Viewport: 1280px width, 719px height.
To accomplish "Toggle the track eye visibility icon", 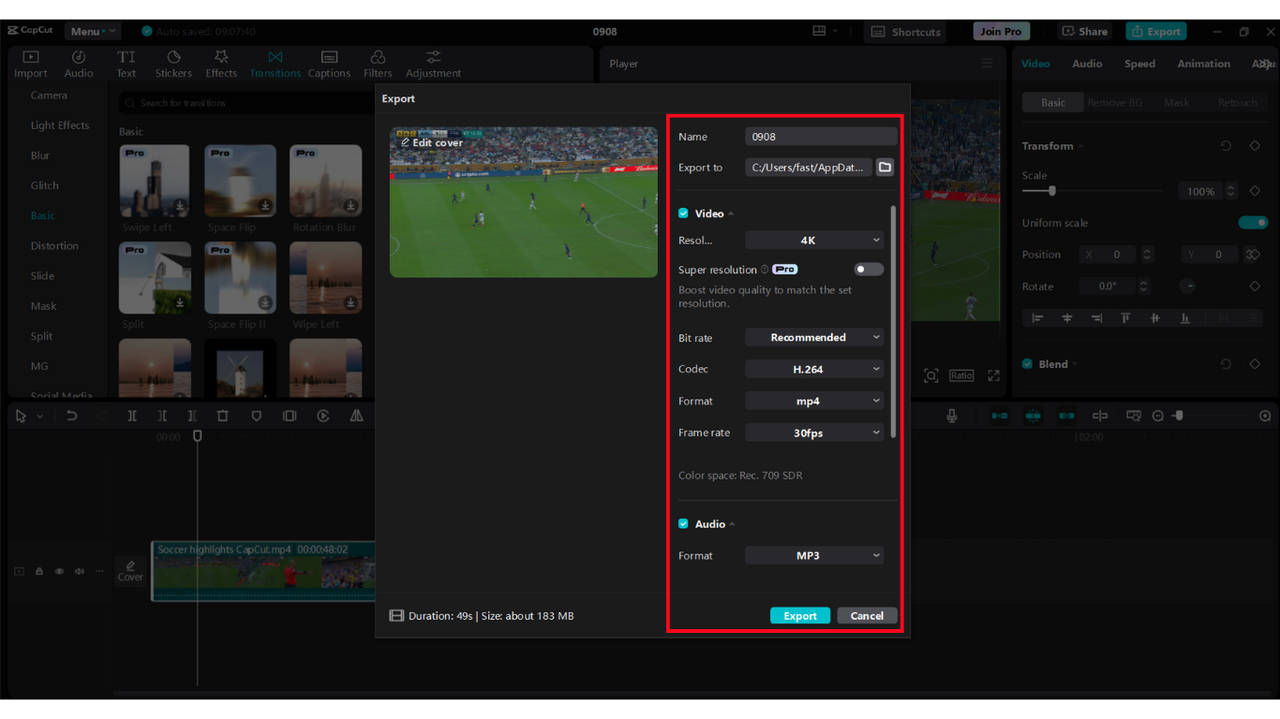I will coord(59,571).
